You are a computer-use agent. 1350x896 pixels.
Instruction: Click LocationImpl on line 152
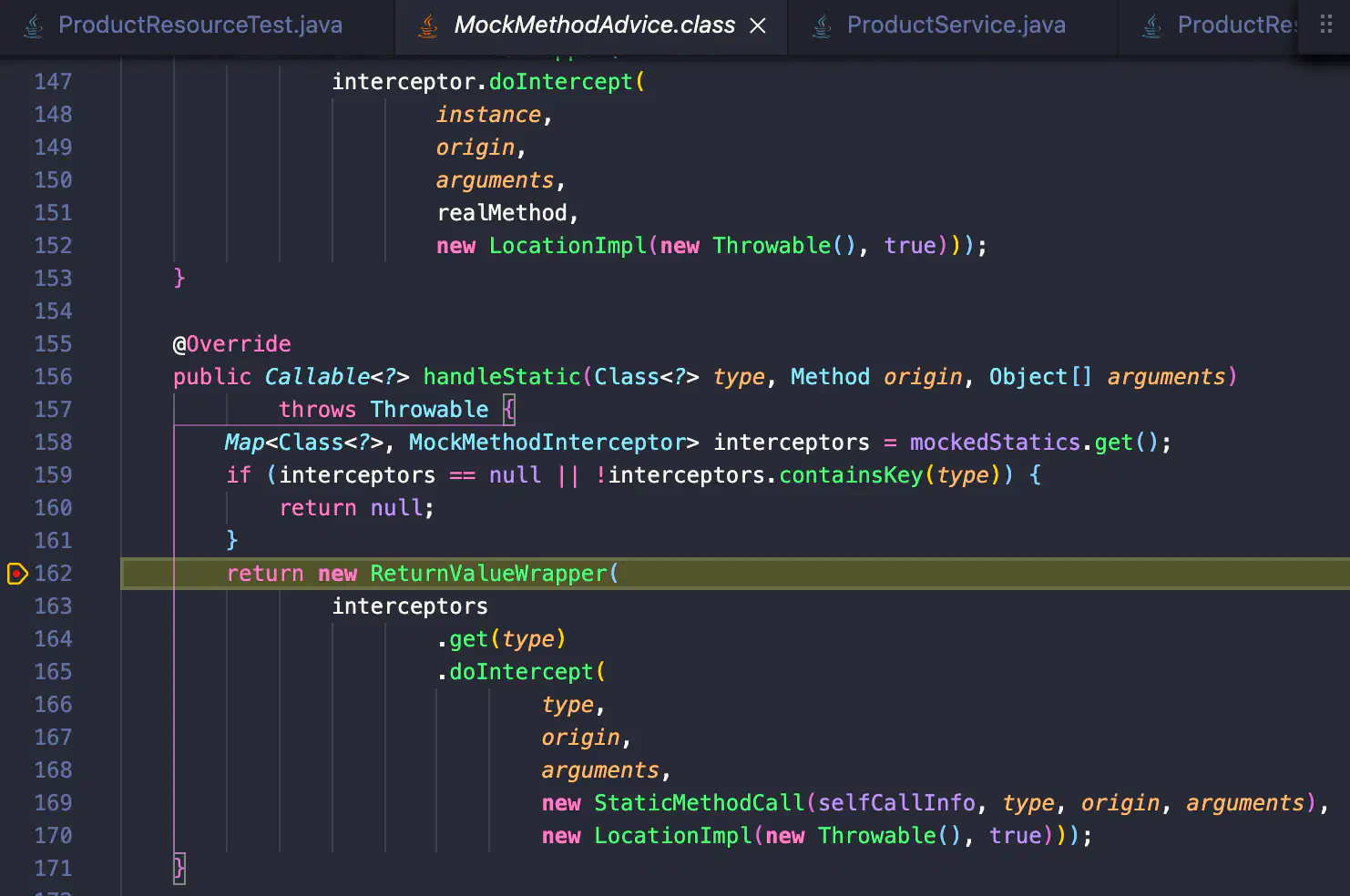pos(568,246)
